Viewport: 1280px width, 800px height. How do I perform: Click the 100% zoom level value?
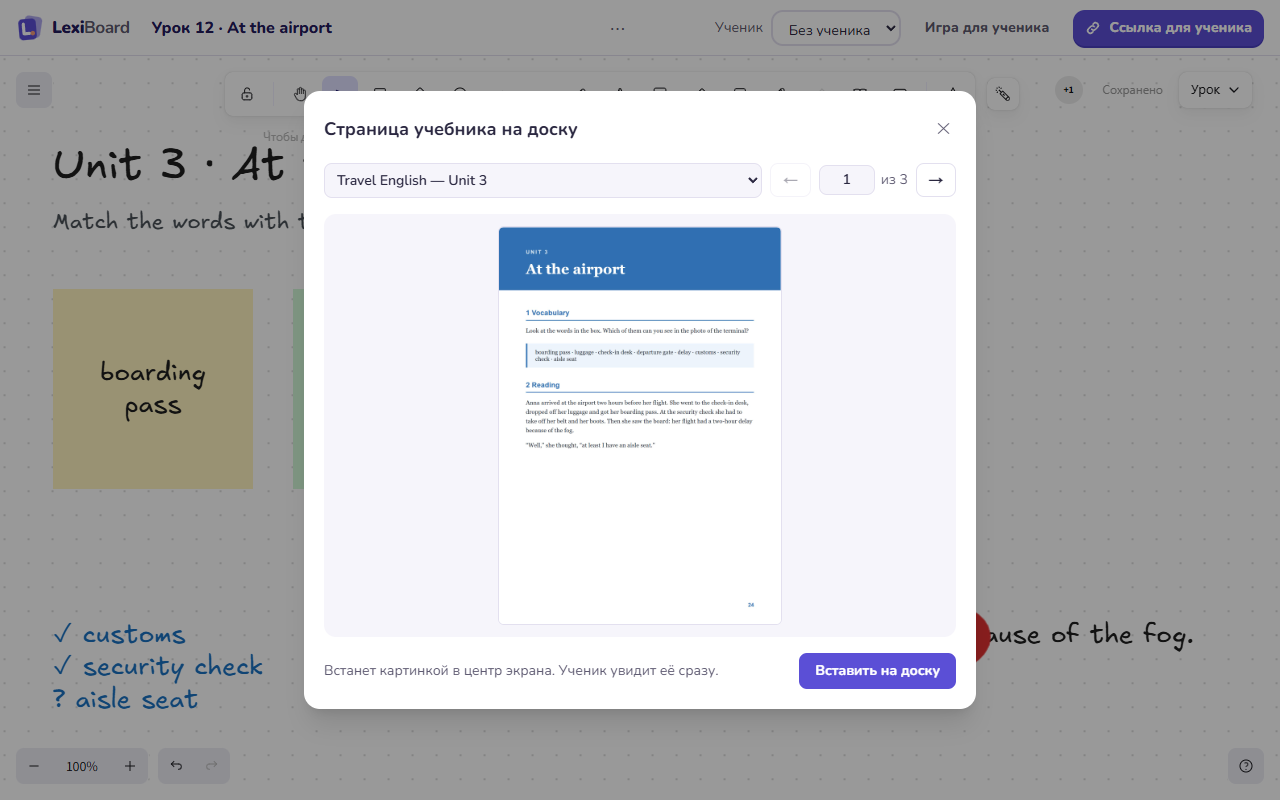click(82, 766)
